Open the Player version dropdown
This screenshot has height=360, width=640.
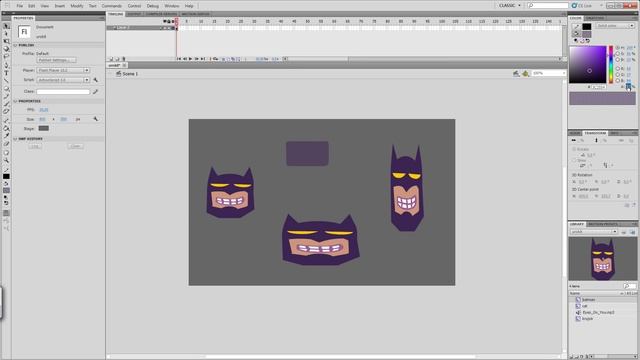[63, 70]
